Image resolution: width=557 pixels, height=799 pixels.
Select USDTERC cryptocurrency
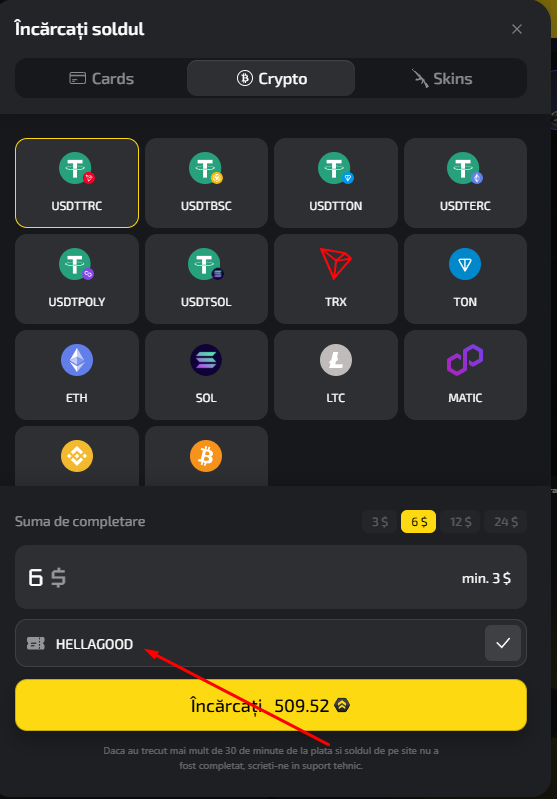tap(465, 183)
